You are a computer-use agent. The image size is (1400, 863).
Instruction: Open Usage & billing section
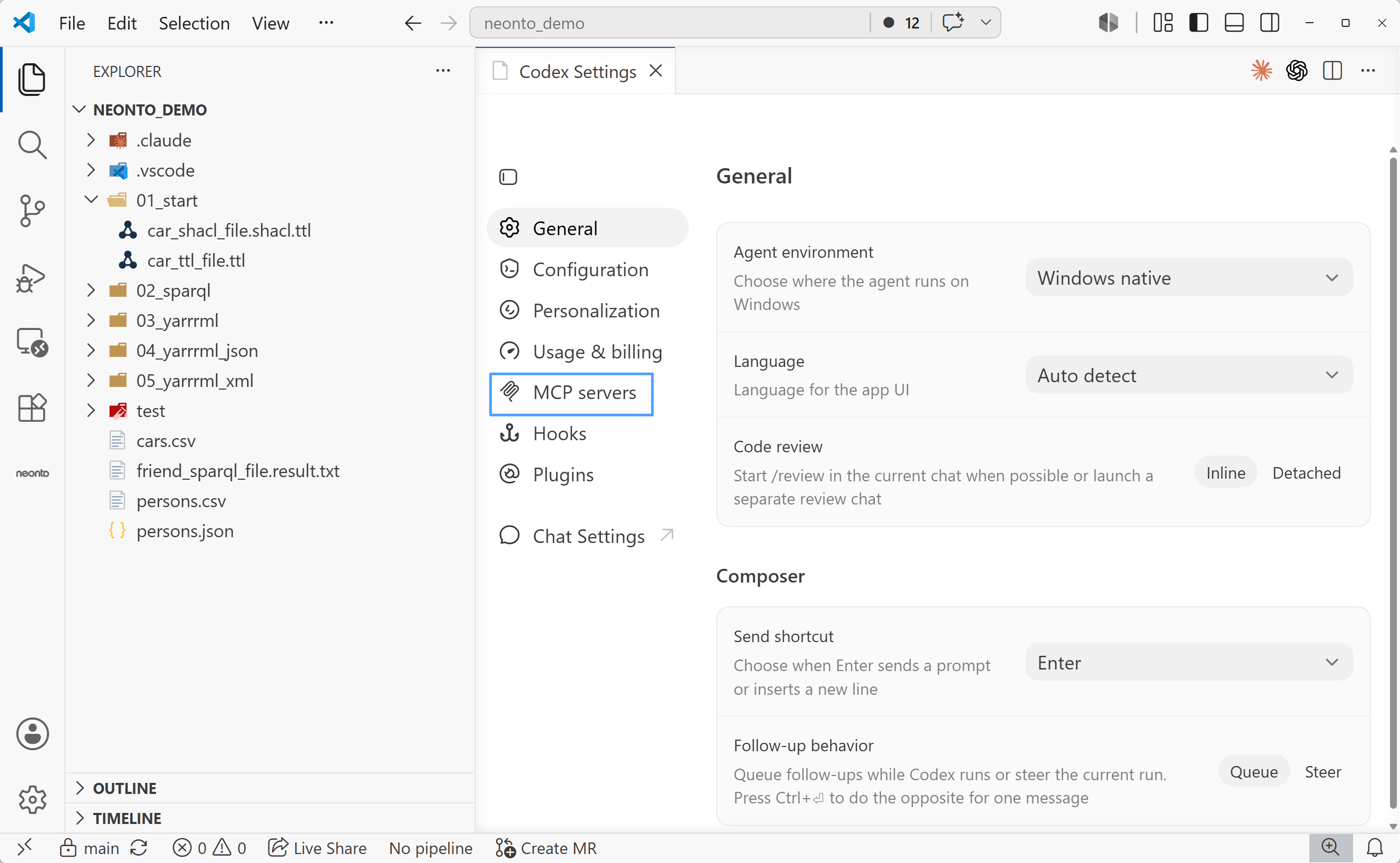pyautogui.click(x=588, y=352)
